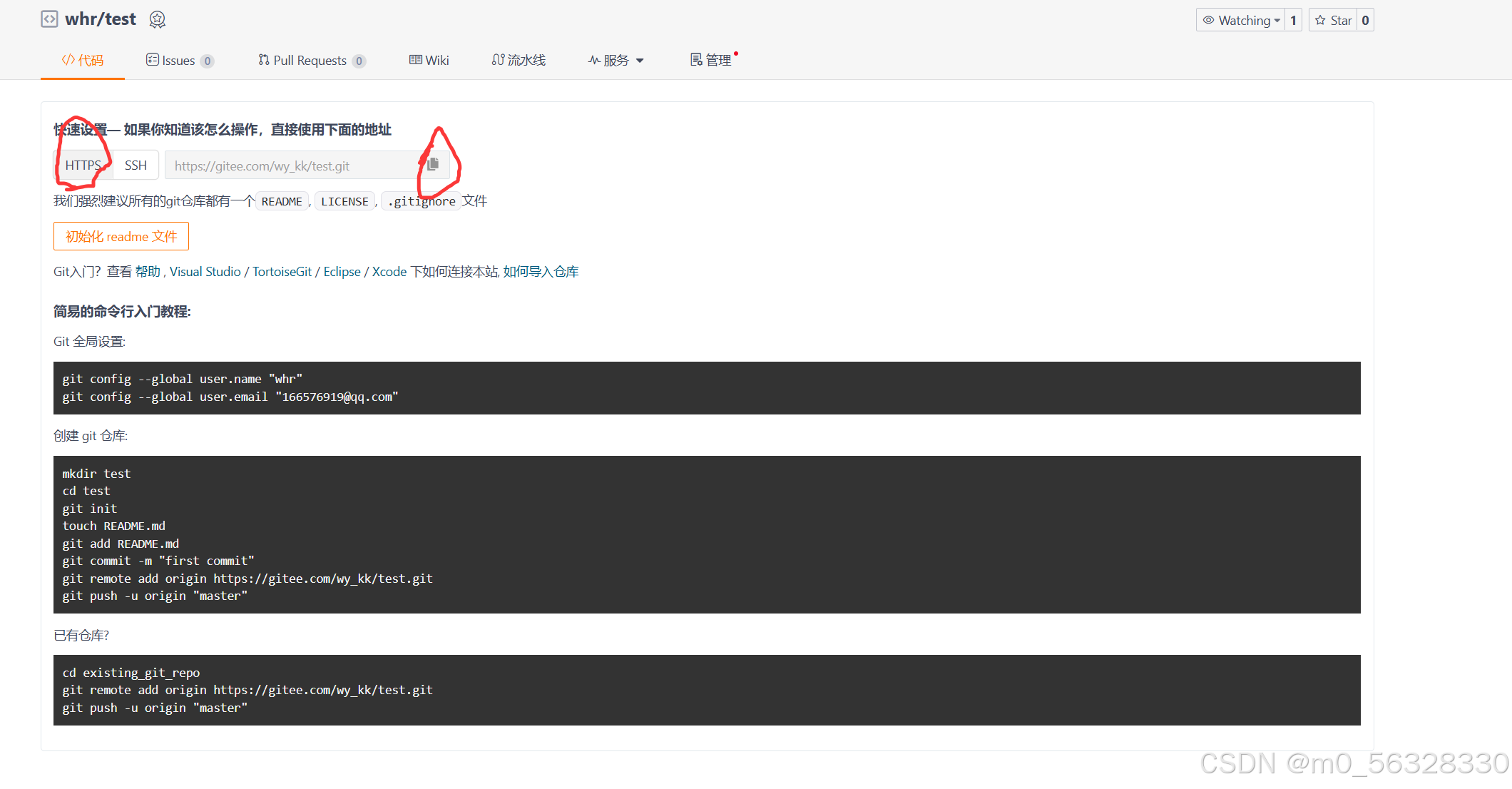Click the repository code icon beside whr/test

pyautogui.click(x=49, y=19)
